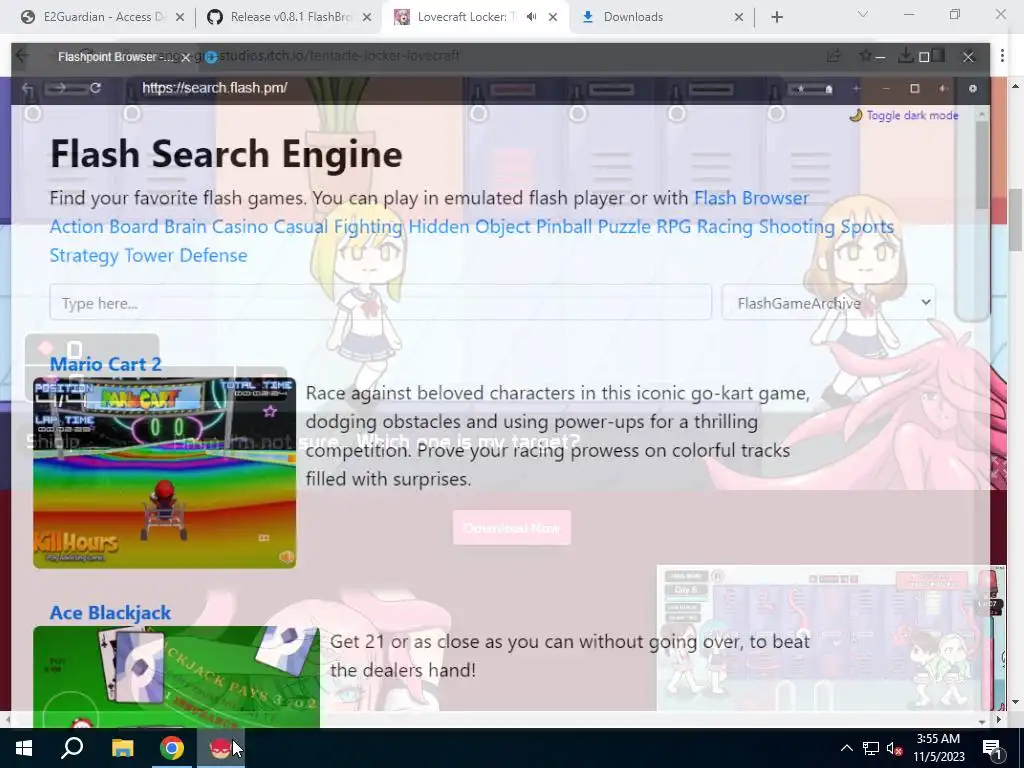Switch to Chrome from the taskbar
This screenshot has height=768, width=1024.
pyautogui.click(x=172, y=748)
